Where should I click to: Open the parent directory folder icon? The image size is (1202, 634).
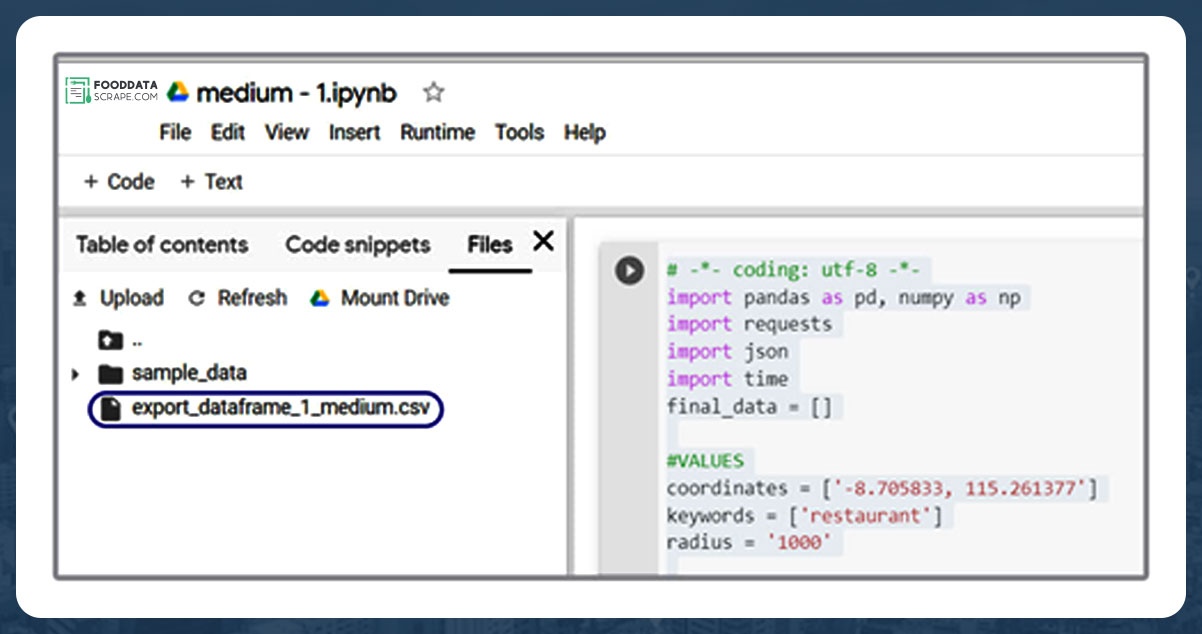click(x=111, y=340)
